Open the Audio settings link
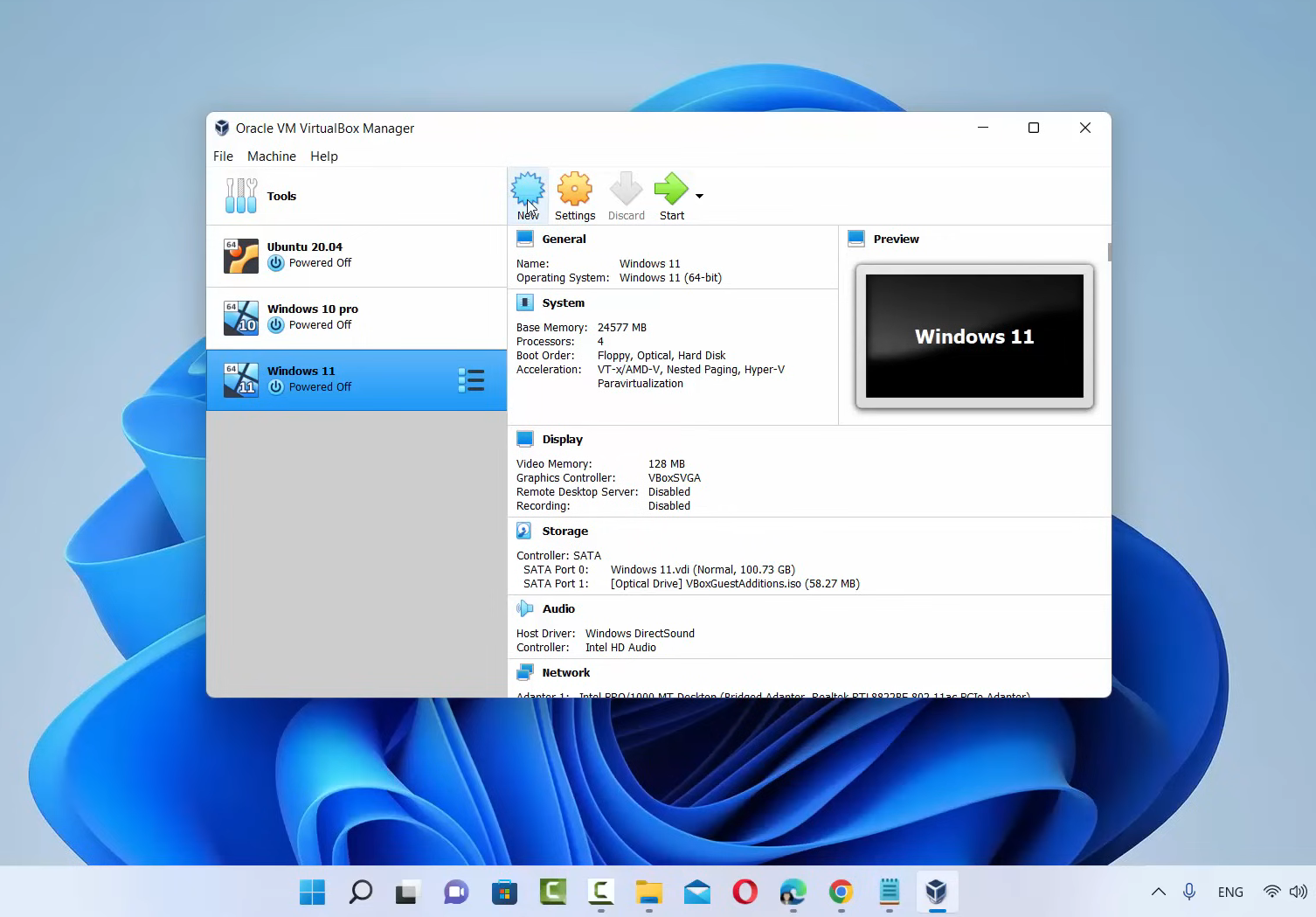This screenshot has width=1316, height=917. click(x=558, y=608)
